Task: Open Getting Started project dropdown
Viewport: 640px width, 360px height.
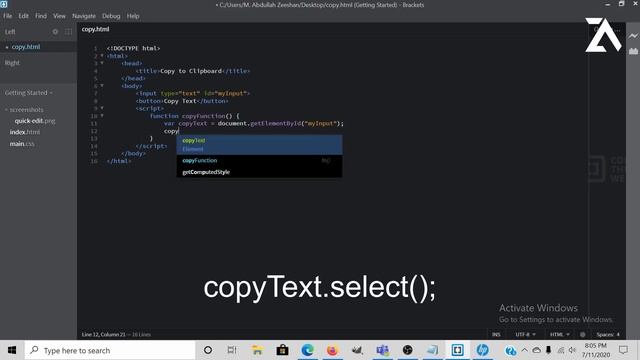Action: click(29, 93)
